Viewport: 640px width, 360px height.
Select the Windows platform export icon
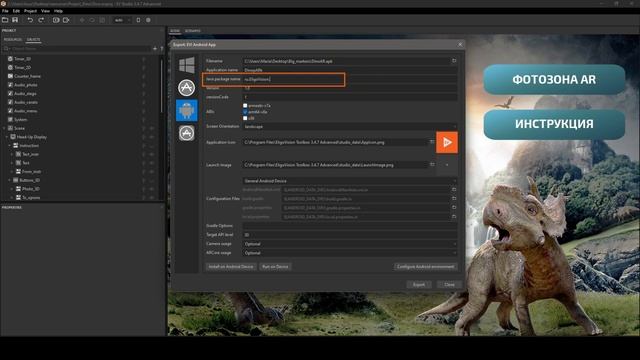[187, 65]
